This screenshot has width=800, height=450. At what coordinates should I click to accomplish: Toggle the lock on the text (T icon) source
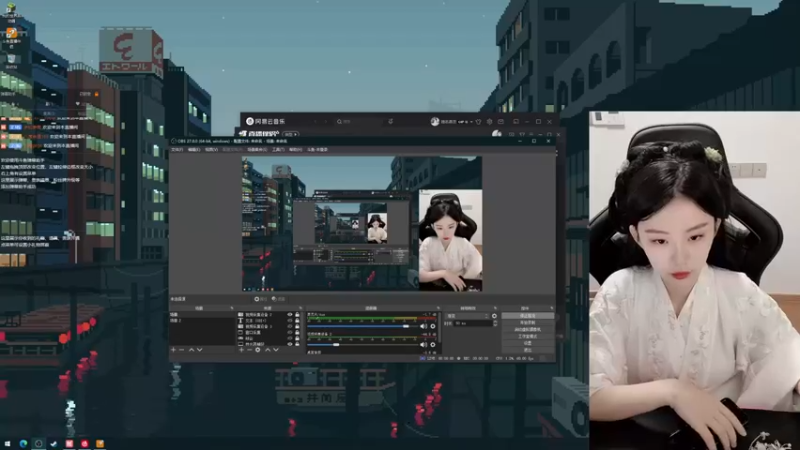[297, 320]
